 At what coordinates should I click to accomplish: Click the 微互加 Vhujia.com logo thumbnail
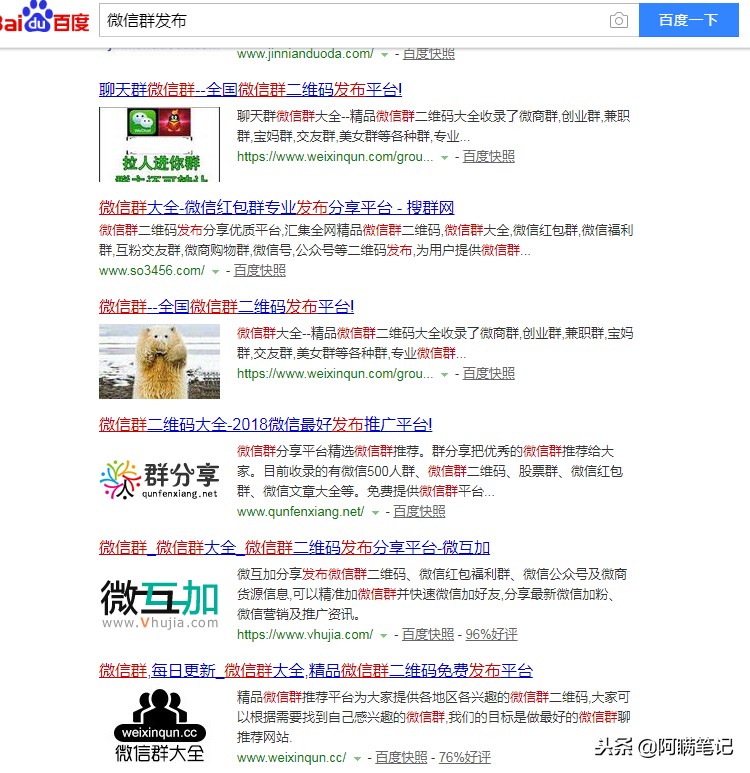[159, 604]
